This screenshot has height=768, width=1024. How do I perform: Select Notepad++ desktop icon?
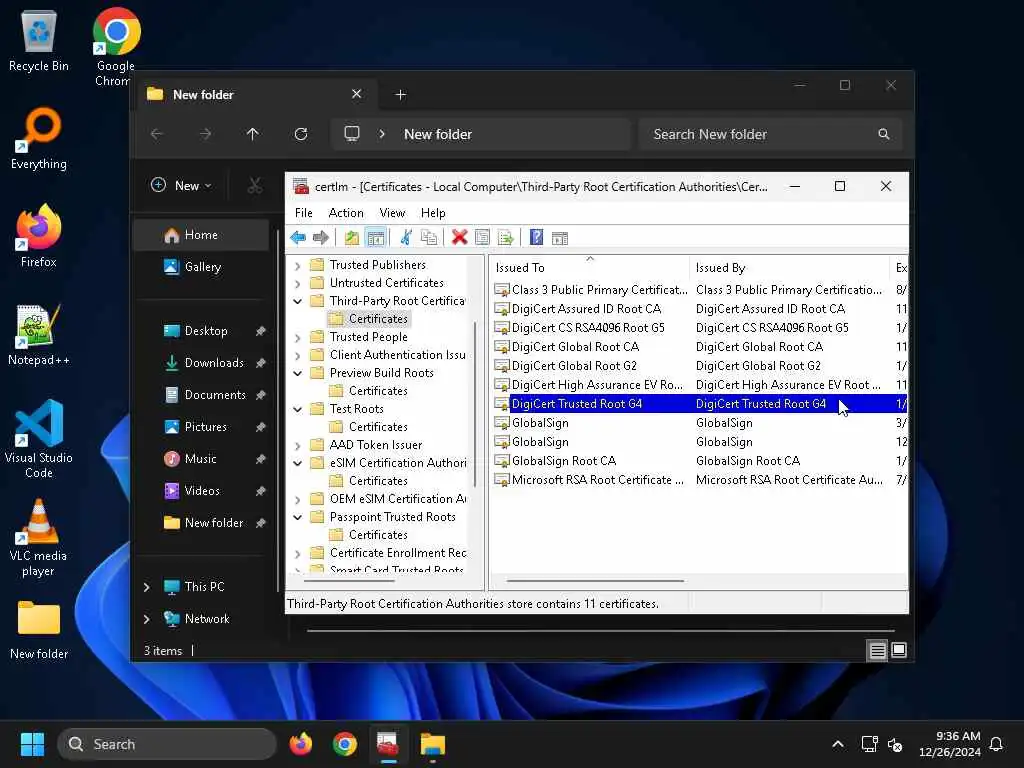39,334
